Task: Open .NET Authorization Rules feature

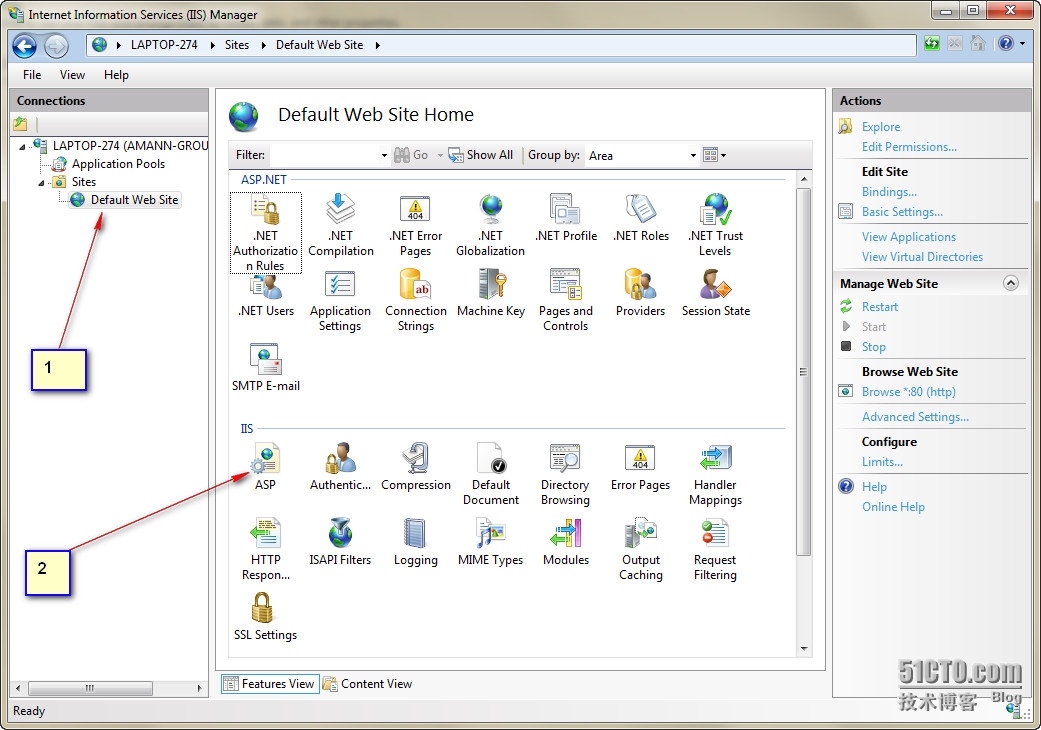Action: coord(266,232)
